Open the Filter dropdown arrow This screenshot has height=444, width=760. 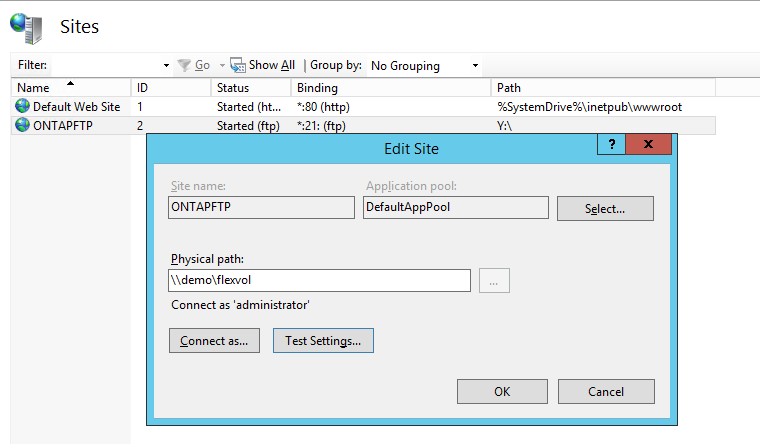[166, 65]
